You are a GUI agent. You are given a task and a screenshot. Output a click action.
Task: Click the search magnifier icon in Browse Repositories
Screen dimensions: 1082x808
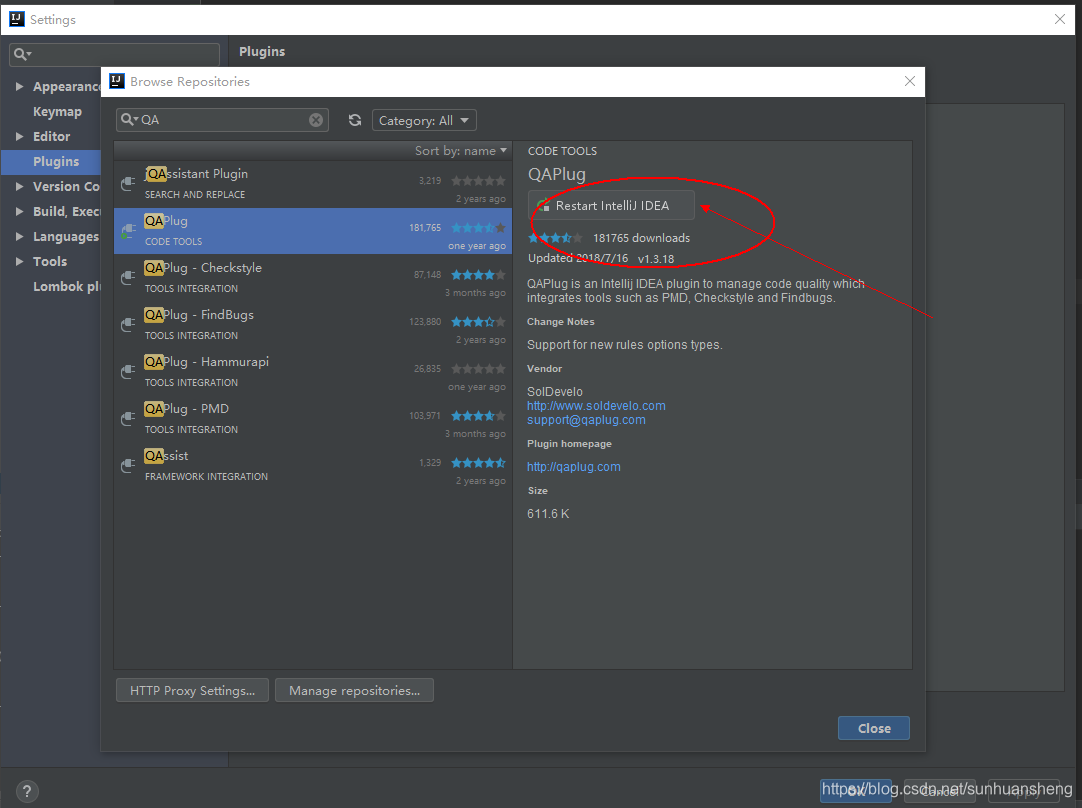coord(129,119)
